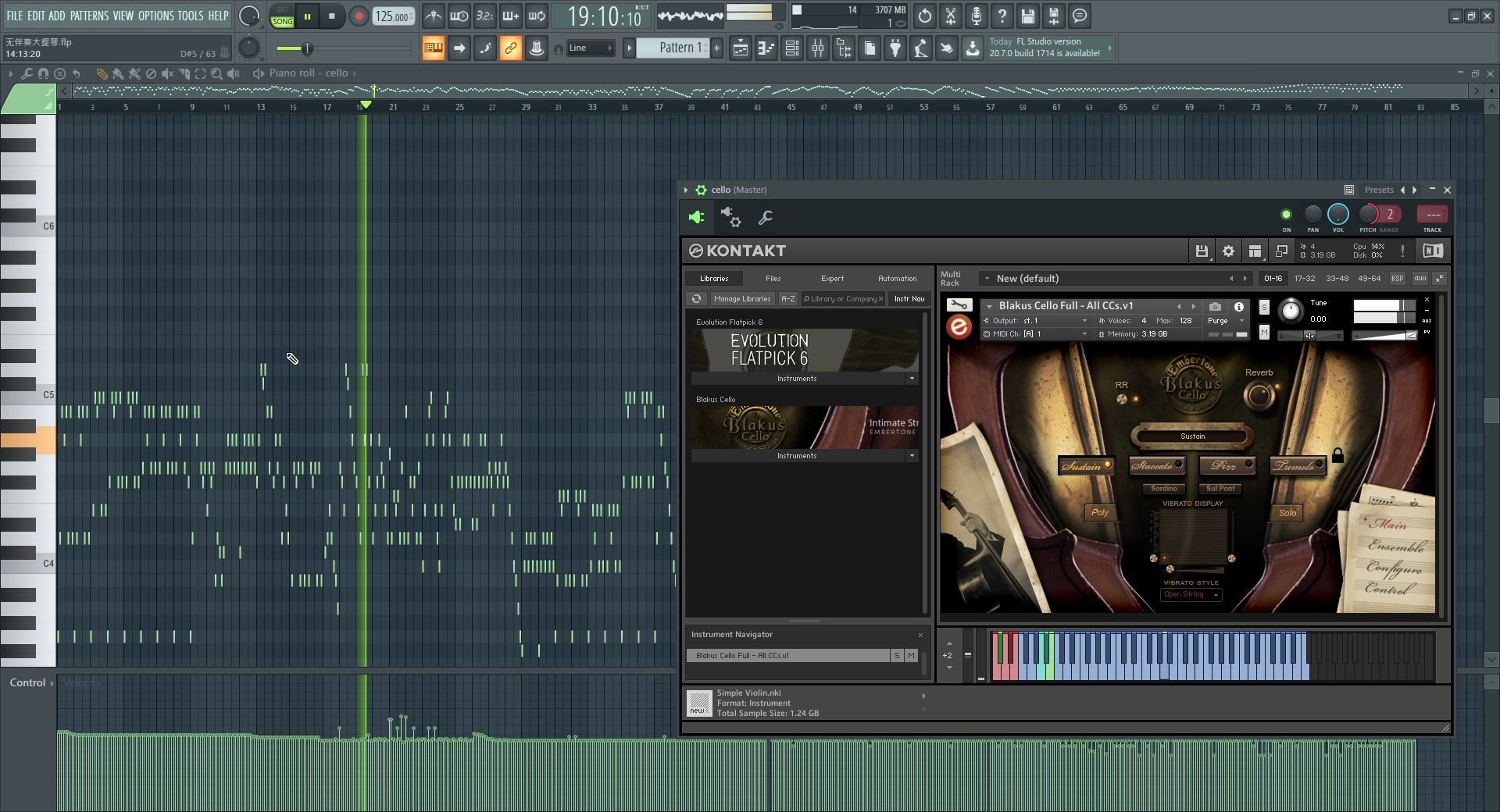This screenshot has width=1500, height=812.
Task: Click the A-Z sort button
Action: pos(787,299)
